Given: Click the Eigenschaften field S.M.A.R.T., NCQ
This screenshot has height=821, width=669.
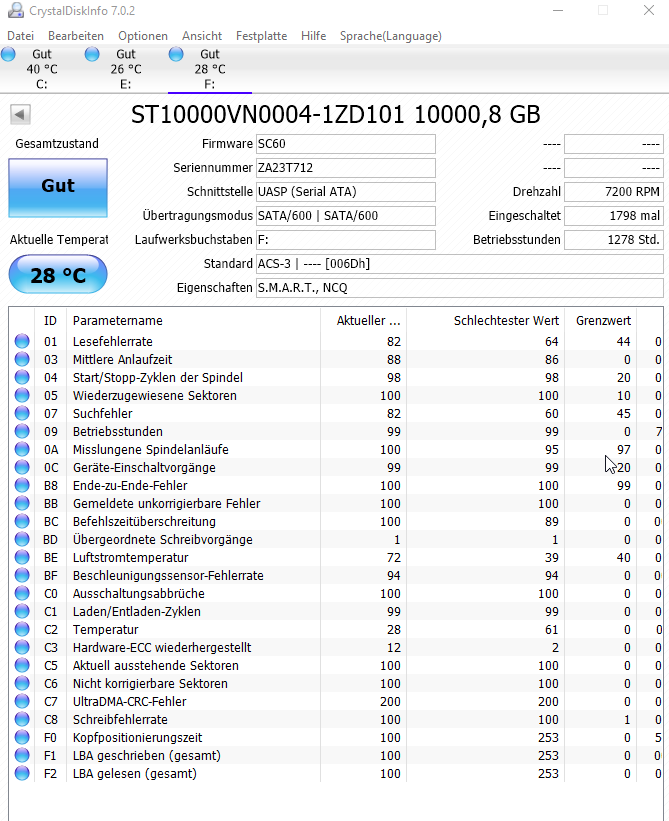Looking at the screenshot, I should [x=460, y=288].
